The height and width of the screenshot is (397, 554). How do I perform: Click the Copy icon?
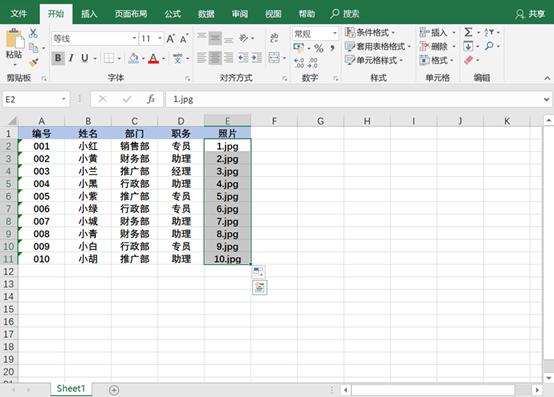(34, 47)
